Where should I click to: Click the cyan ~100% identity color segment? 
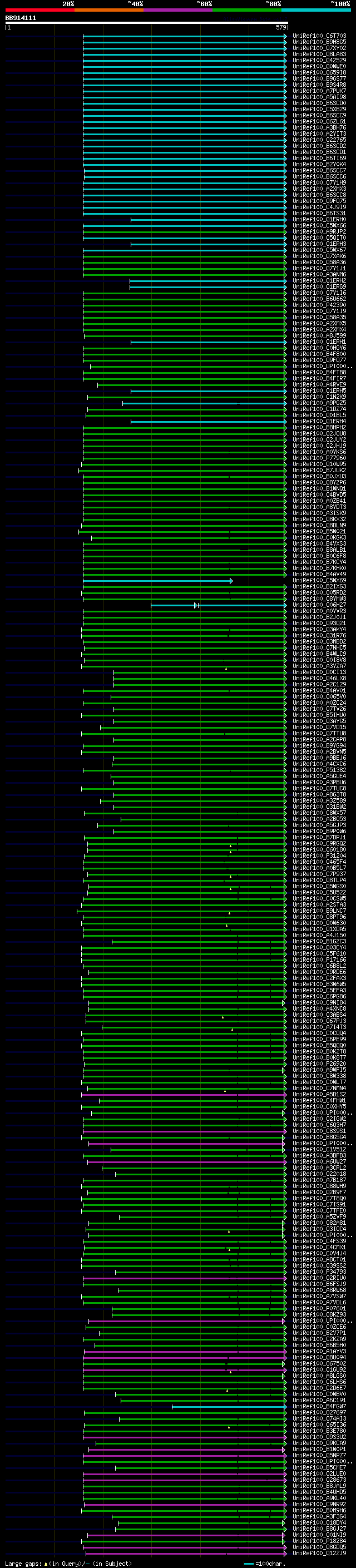click(317, 10)
